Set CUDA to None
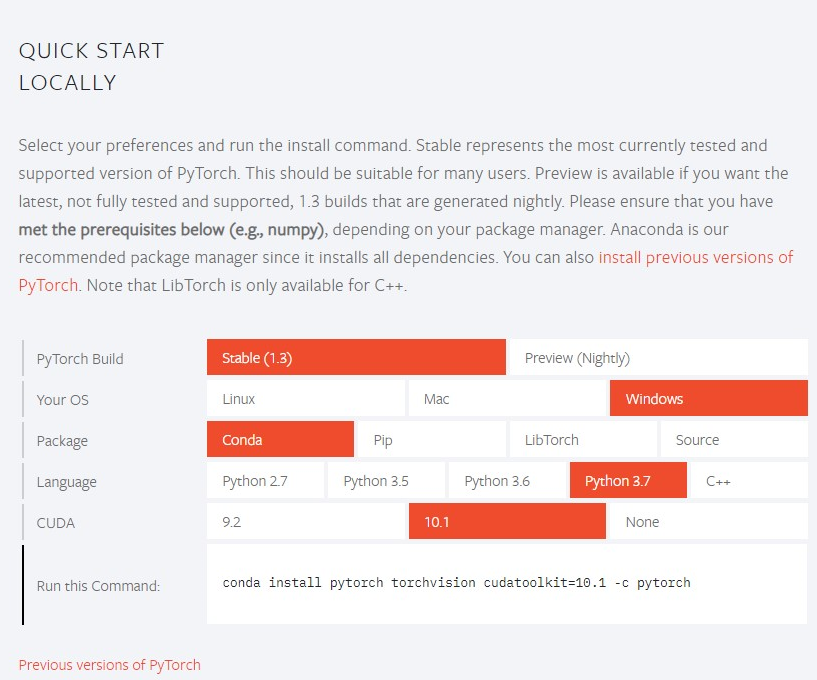This screenshot has height=680, width=817. [708, 522]
